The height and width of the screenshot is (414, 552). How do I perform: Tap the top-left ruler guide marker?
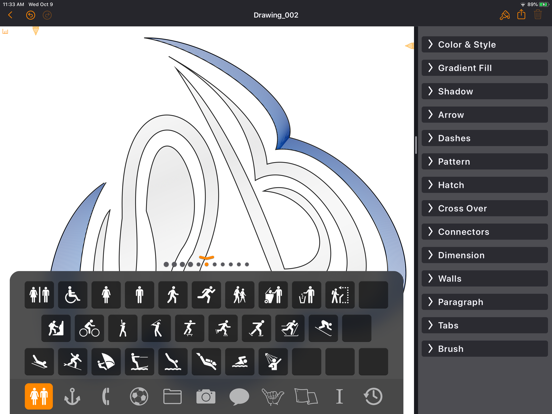[x=5, y=32]
